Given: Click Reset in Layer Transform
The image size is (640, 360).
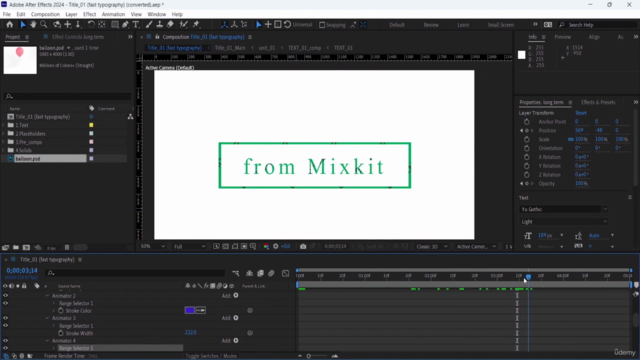Looking at the screenshot, I should [x=581, y=113].
